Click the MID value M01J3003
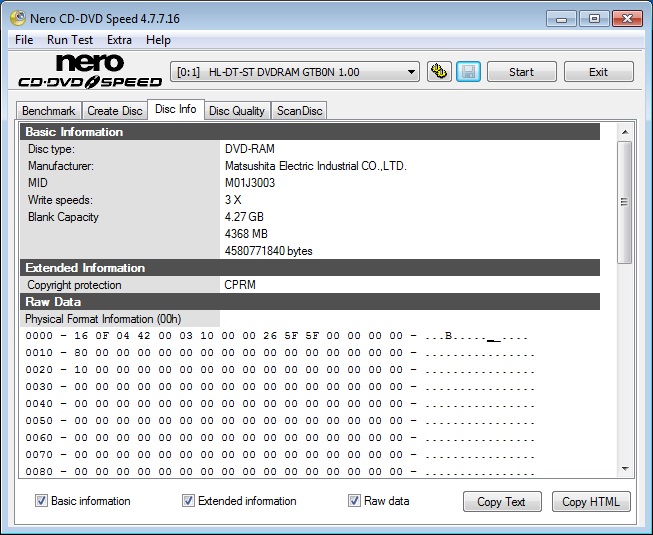This screenshot has height=535, width=653. [x=250, y=183]
